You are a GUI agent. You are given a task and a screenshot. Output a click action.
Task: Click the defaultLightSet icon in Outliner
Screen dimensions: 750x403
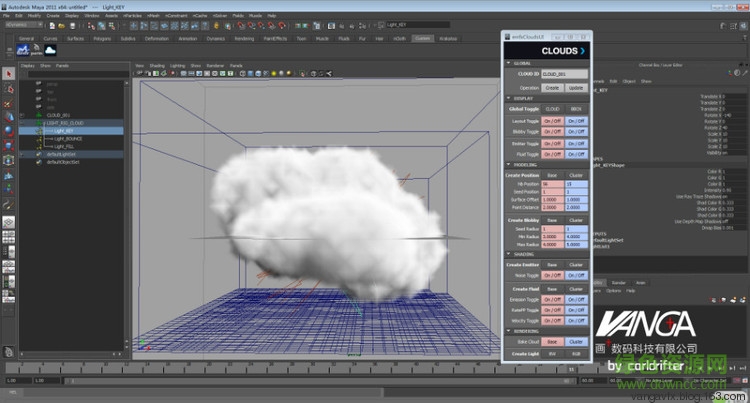pyautogui.click(x=39, y=154)
